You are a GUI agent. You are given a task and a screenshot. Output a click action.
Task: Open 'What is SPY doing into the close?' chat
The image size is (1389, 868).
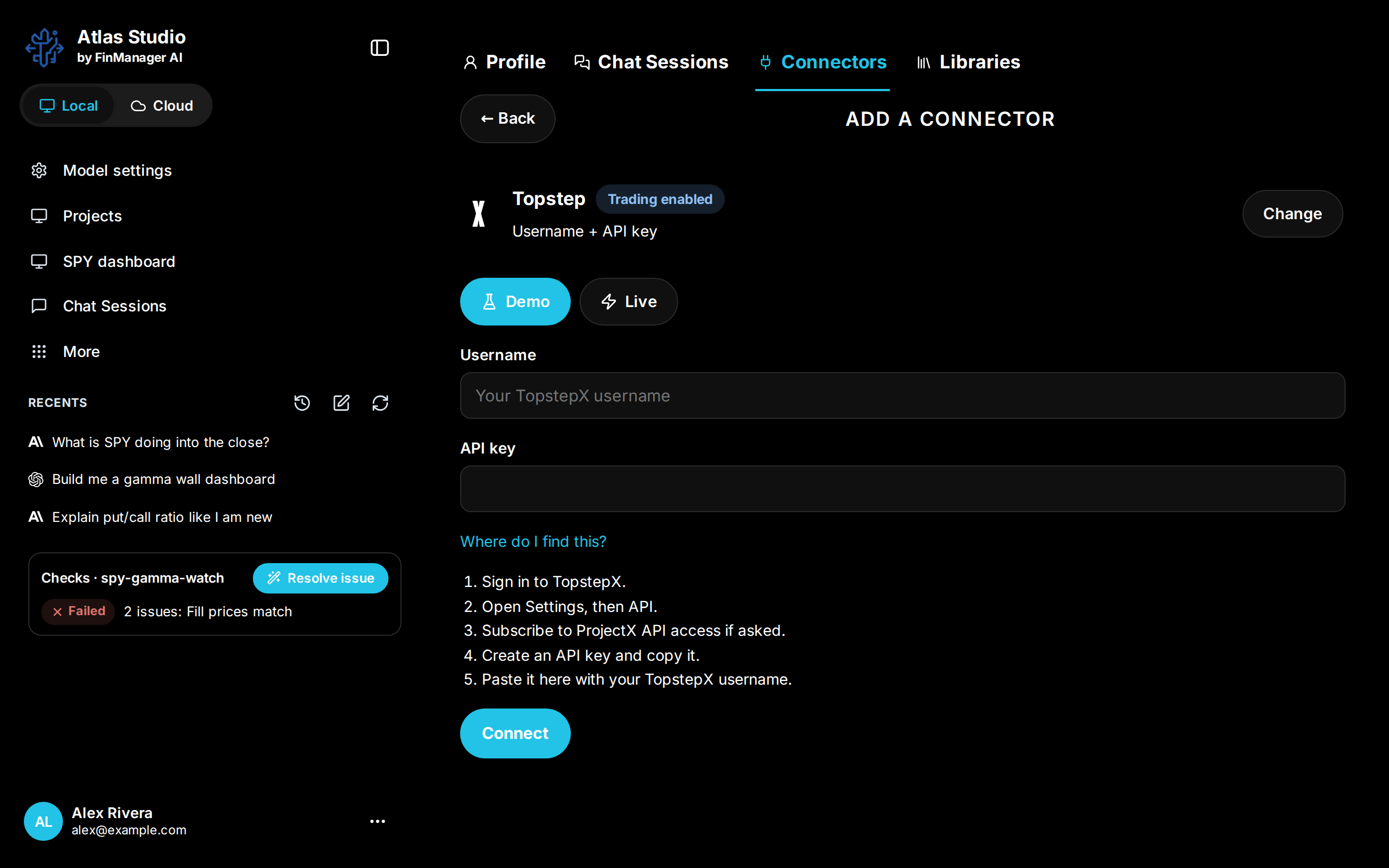click(x=149, y=442)
